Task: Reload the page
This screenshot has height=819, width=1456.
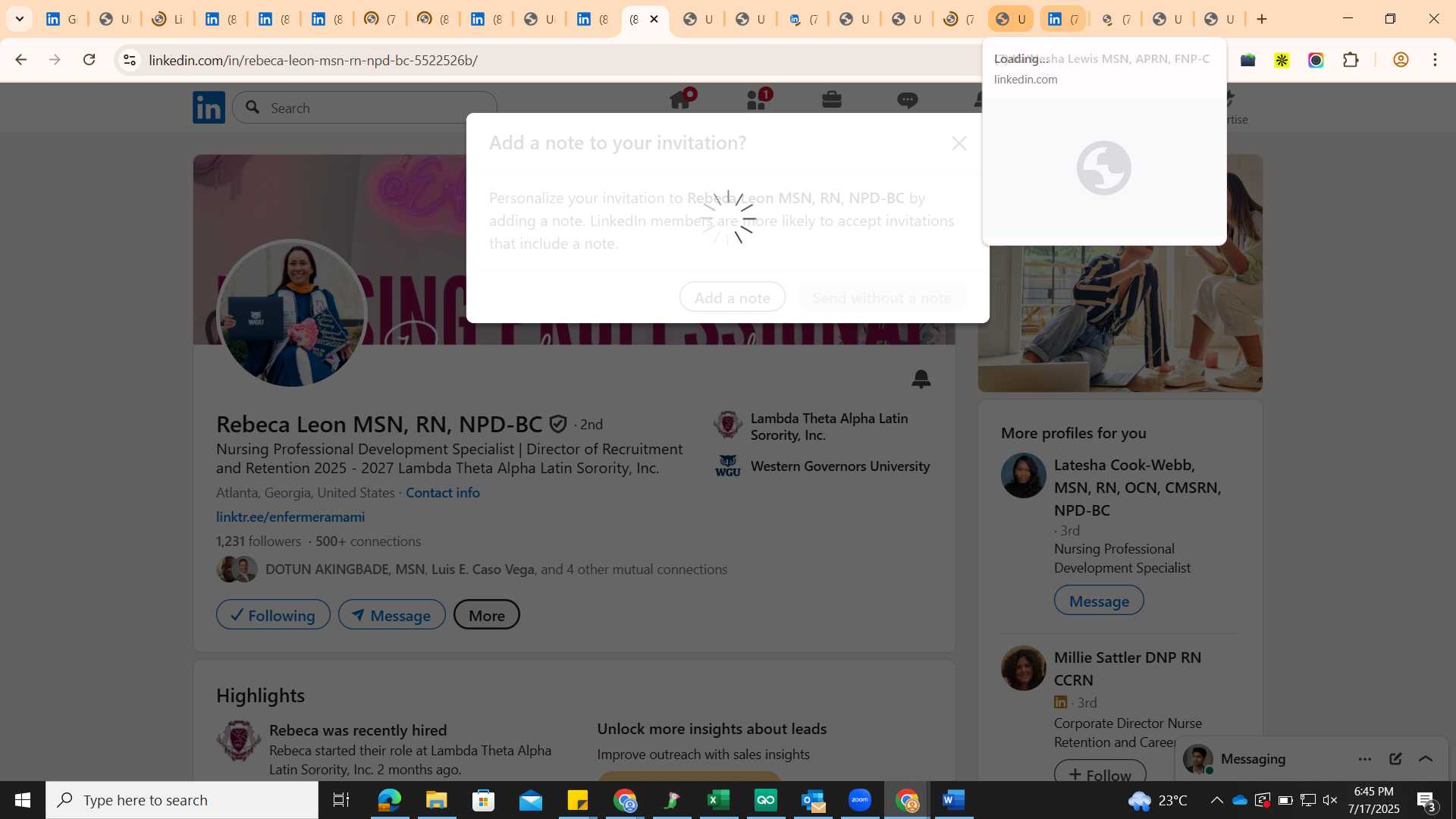Action: coord(89,60)
